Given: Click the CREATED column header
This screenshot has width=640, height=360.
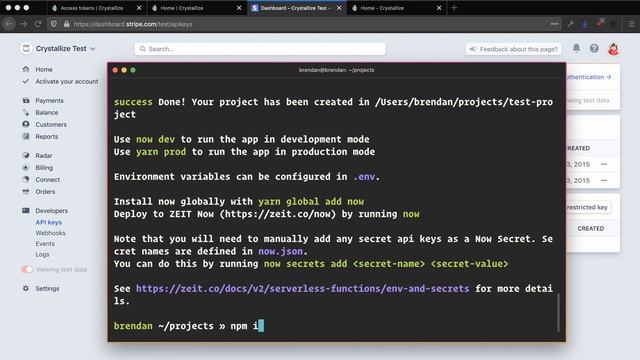Looking at the screenshot, I should (591, 229).
